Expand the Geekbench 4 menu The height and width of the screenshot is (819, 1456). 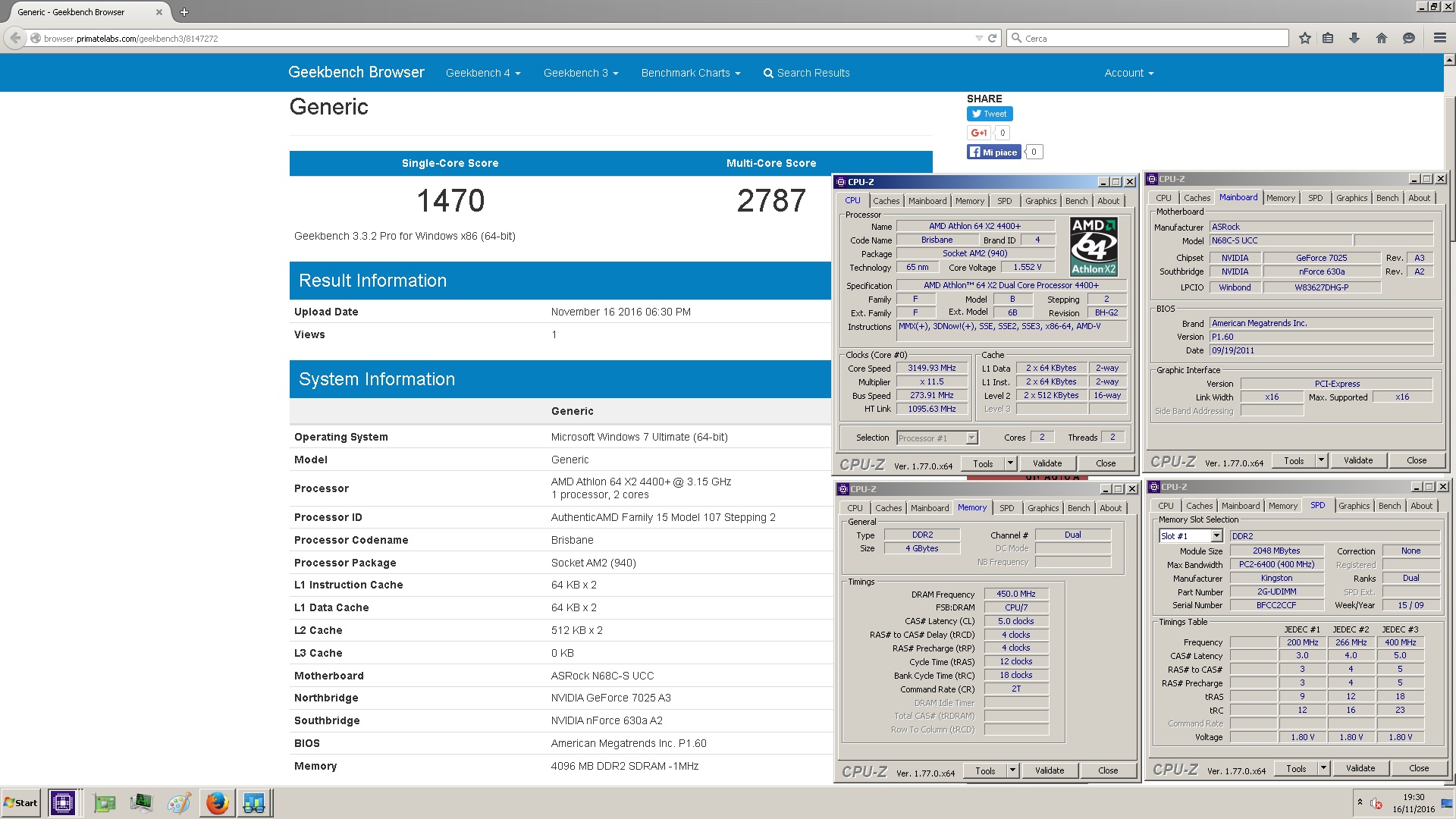coord(483,73)
